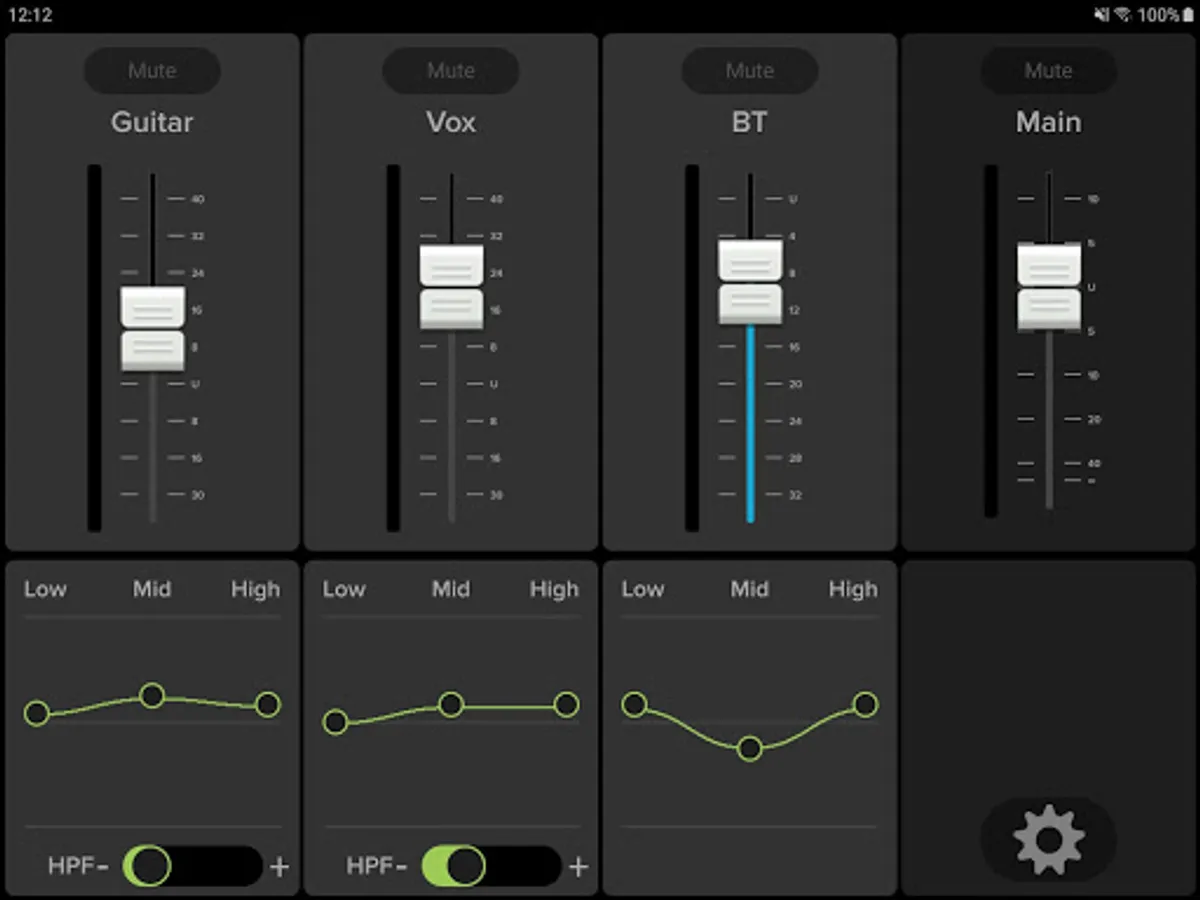Viewport: 1200px width, 900px height.
Task: Tap the Vox EQ High label
Action: click(x=555, y=590)
